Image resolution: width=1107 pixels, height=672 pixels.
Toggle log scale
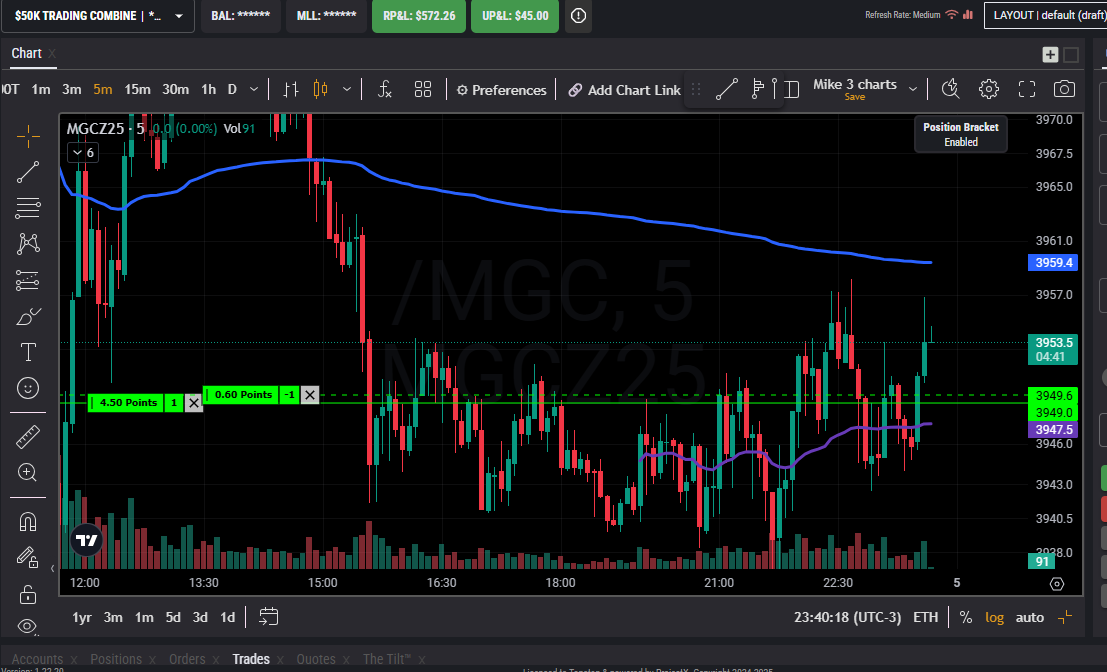pos(994,618)
